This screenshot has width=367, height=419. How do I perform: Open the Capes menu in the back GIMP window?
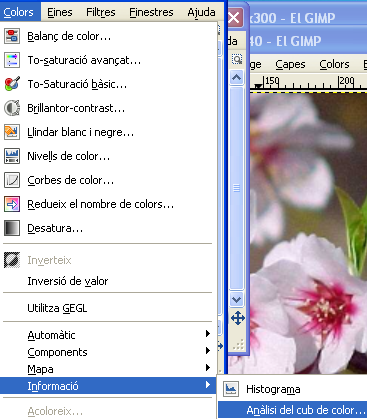point(290,64)
